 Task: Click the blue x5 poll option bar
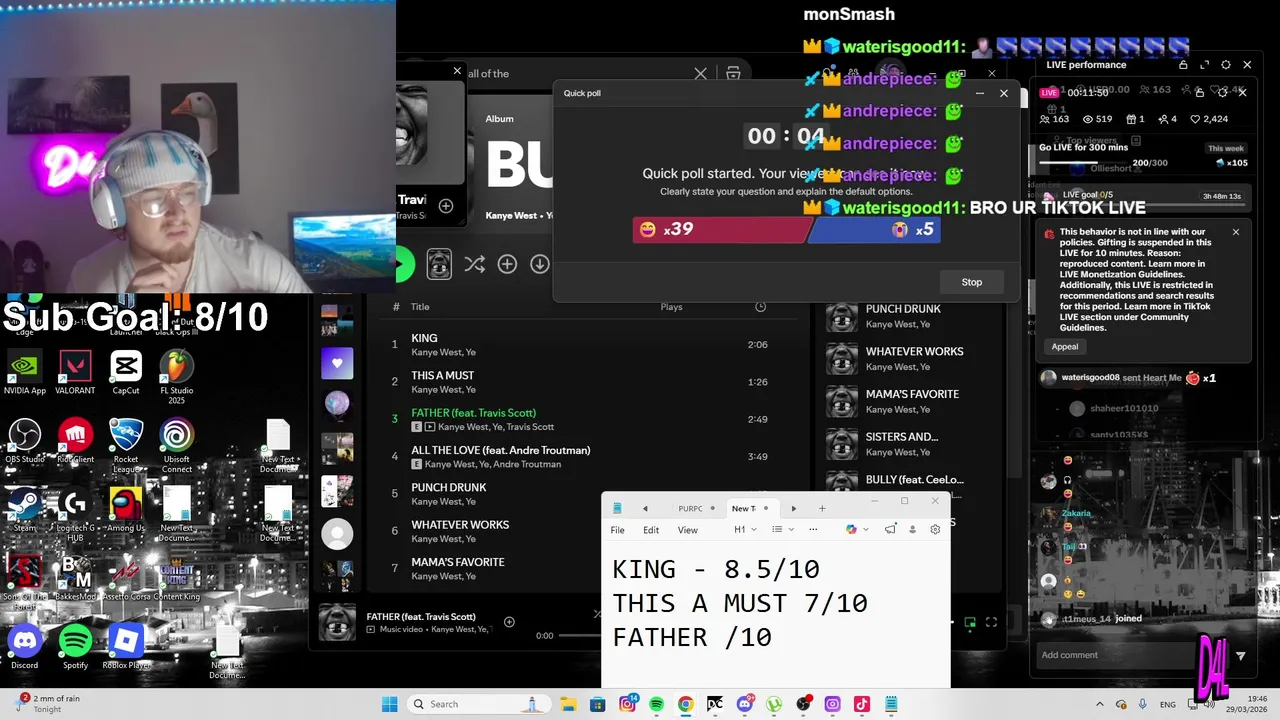[x=874, y=229]
